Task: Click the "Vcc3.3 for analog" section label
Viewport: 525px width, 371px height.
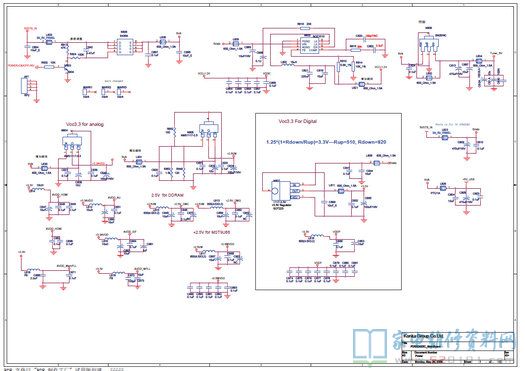Action: (85, 124)
